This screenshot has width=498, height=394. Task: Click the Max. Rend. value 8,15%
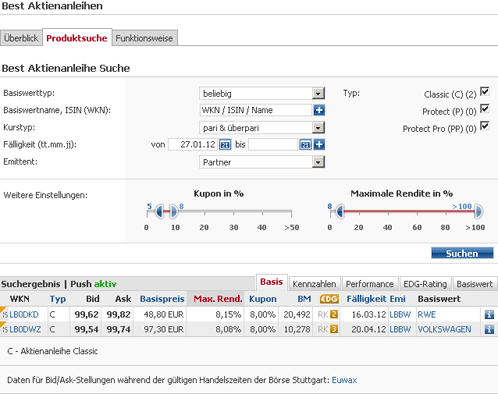coord(228,314)
